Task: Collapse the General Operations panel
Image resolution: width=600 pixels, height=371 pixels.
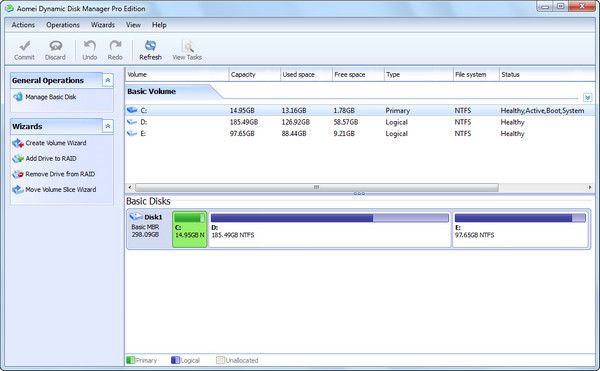Action: pyautogui.click(x=108, y=80)
